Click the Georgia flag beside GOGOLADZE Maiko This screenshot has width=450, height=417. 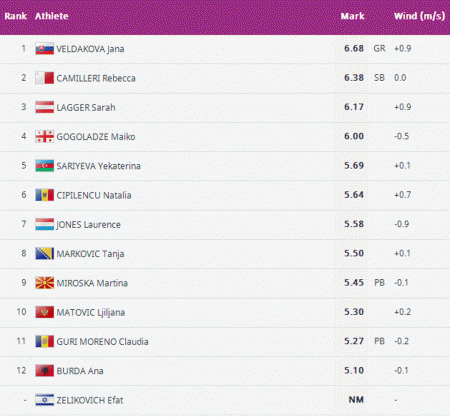click(45, 137)
